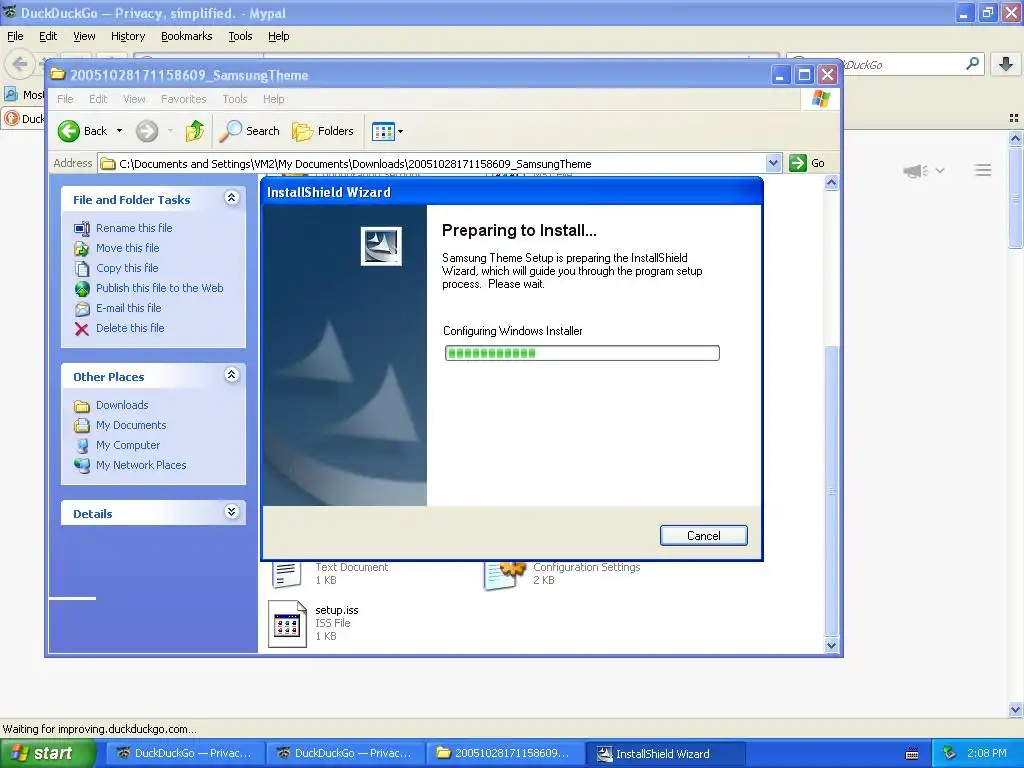The width and height of the screenshot is (1024, 768).
Task: Click the browser search magnifier icon
Action: pyautogui.click(x=972, y=63)
